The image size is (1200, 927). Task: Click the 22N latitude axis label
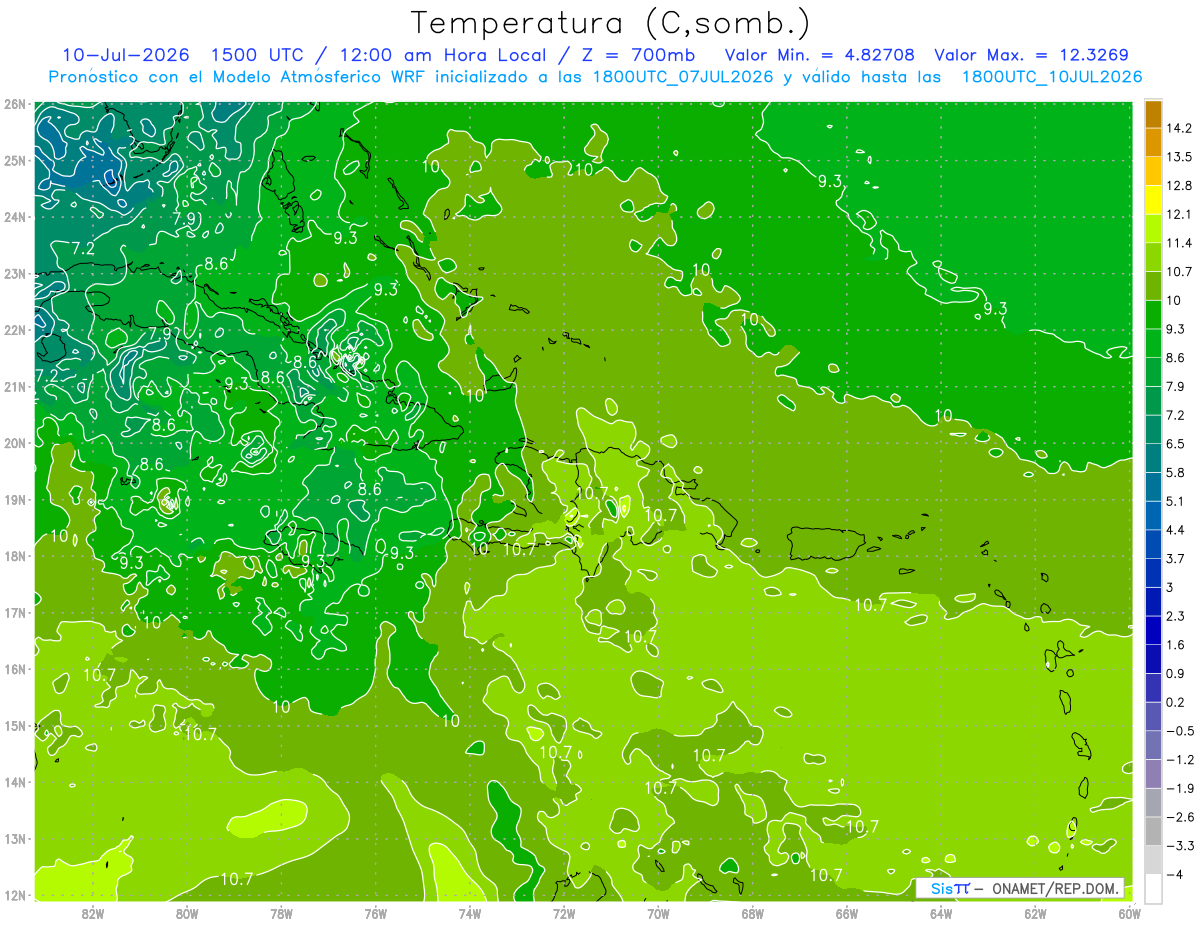15,330
